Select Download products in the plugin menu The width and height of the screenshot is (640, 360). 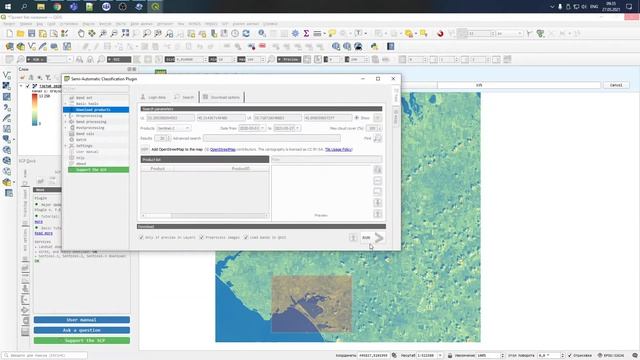click(x=96, y=110)
